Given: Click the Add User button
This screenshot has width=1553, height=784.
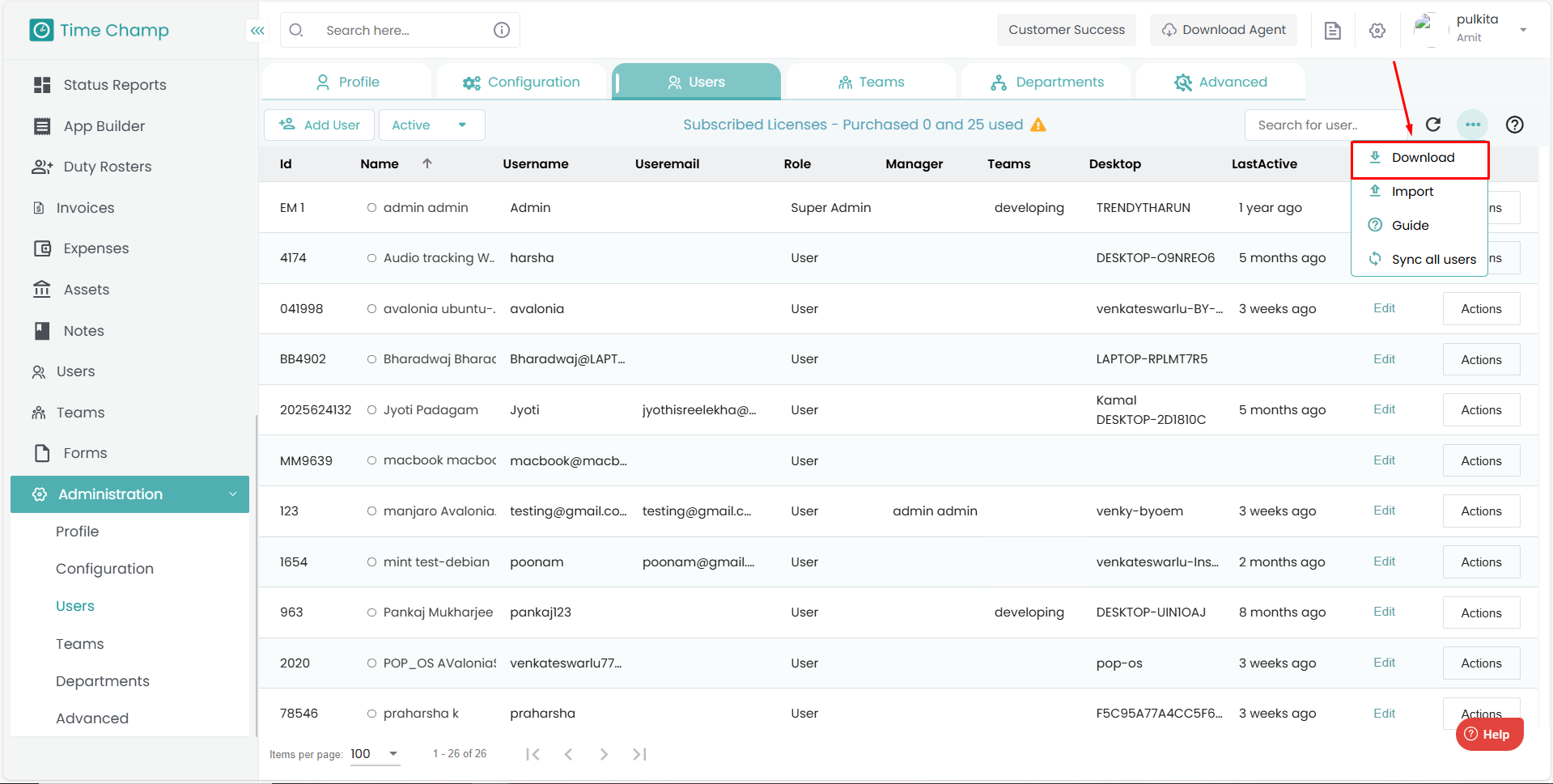Looking at the screenshot, I should click(320, 125).
